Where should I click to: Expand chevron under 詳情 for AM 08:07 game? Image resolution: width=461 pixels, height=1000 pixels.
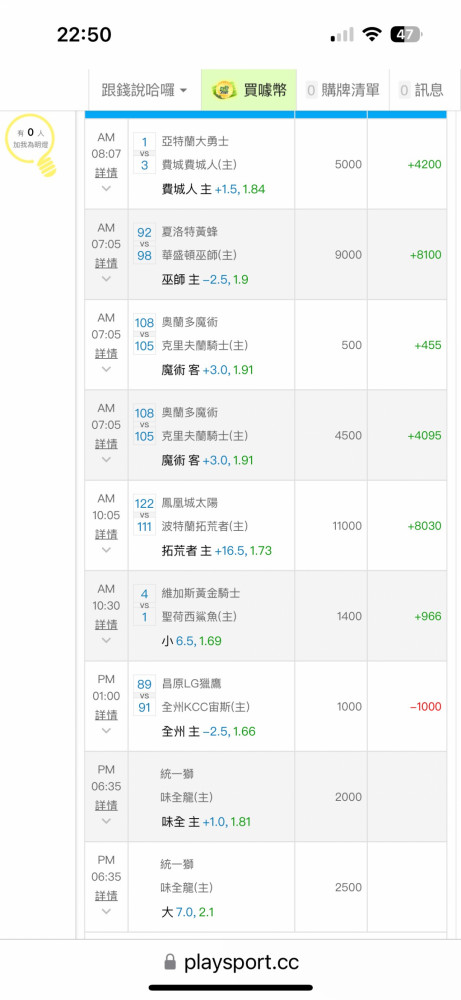tap(106, 188)
